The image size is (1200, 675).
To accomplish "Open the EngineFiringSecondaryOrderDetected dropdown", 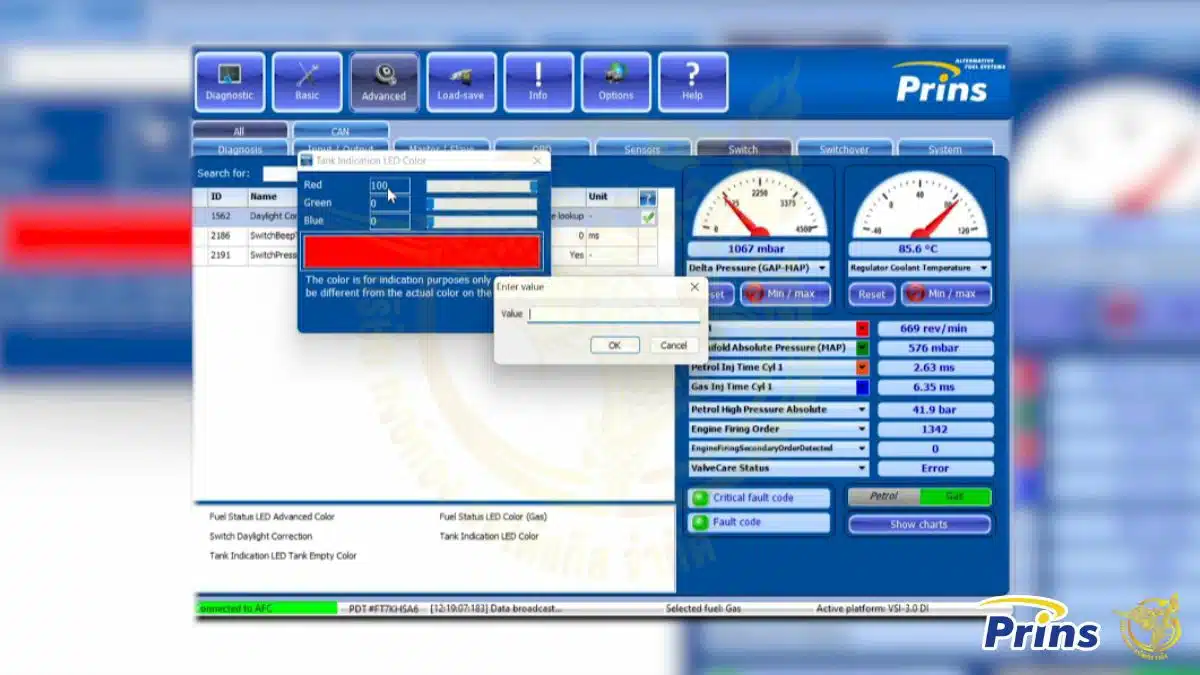I will [x=779, y=449].
